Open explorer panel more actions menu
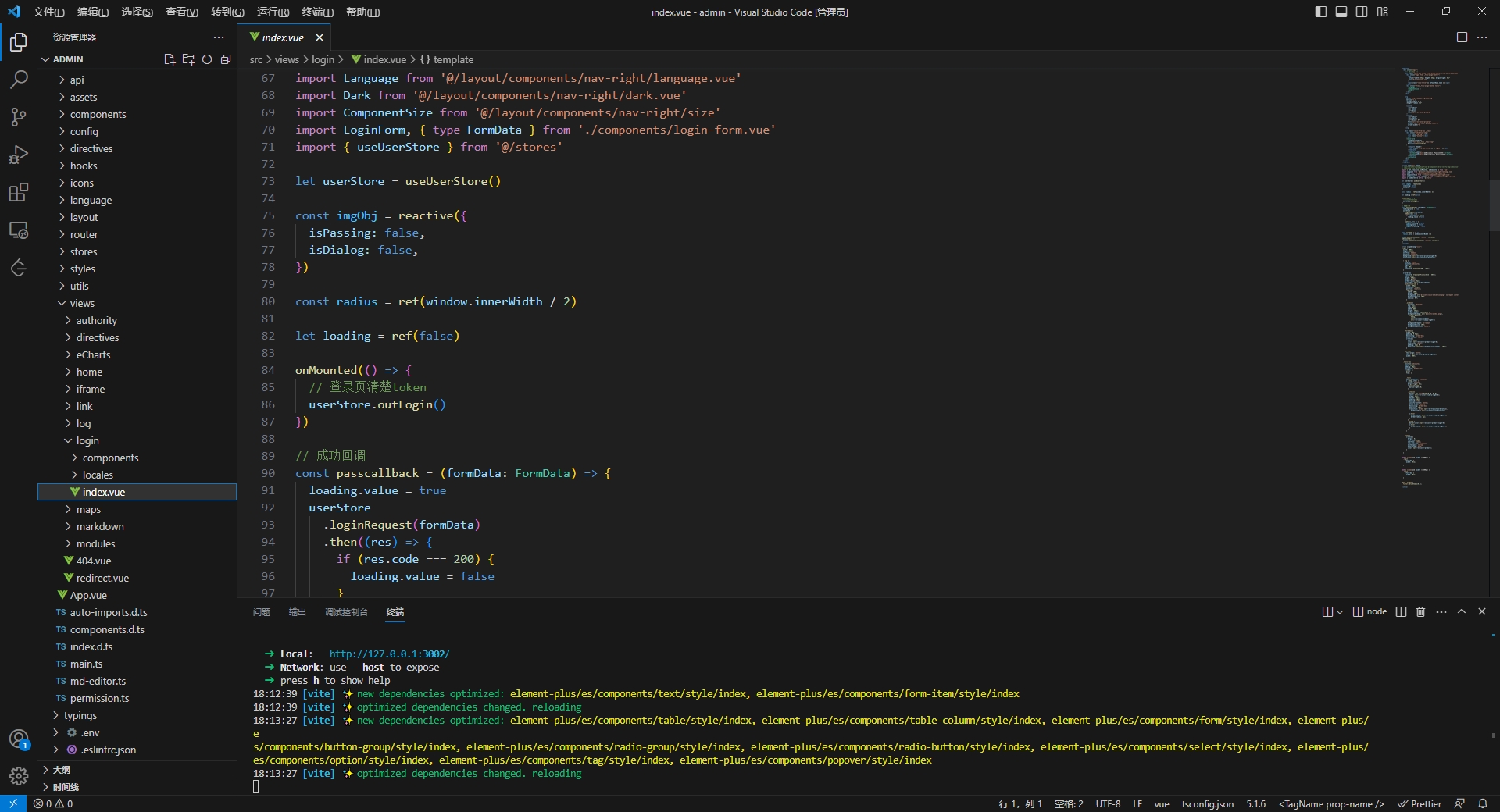Image resolution: width=1500 pixels, height=812 pixels. pos(219,37)
